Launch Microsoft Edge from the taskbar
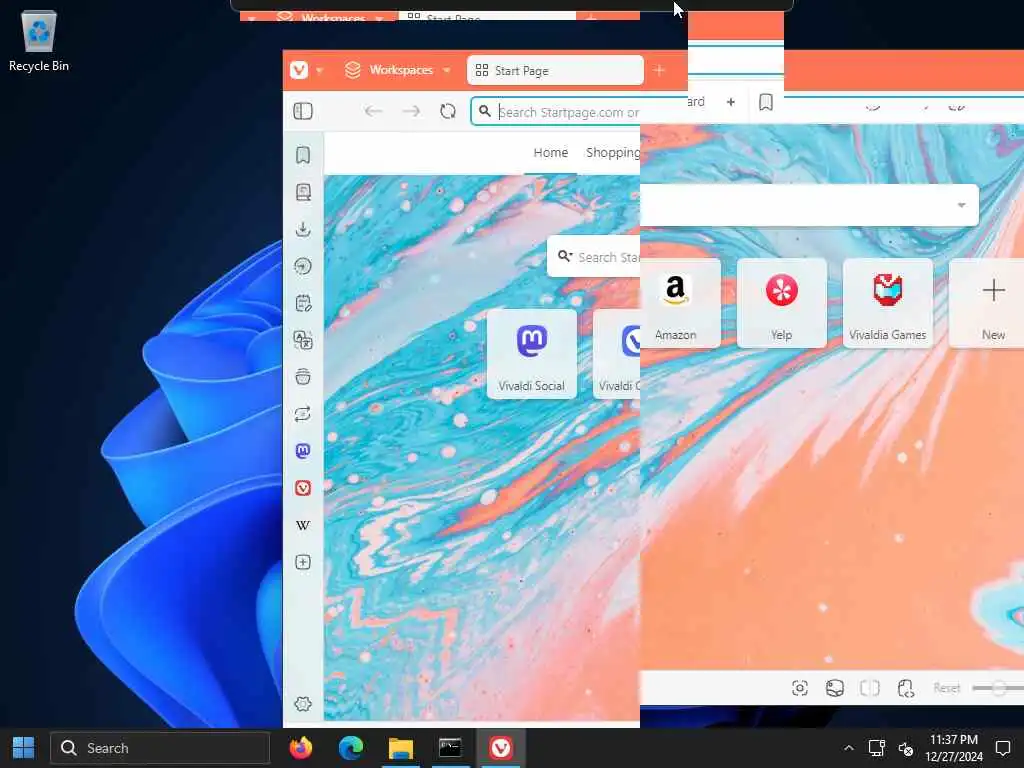 point(351,748)
